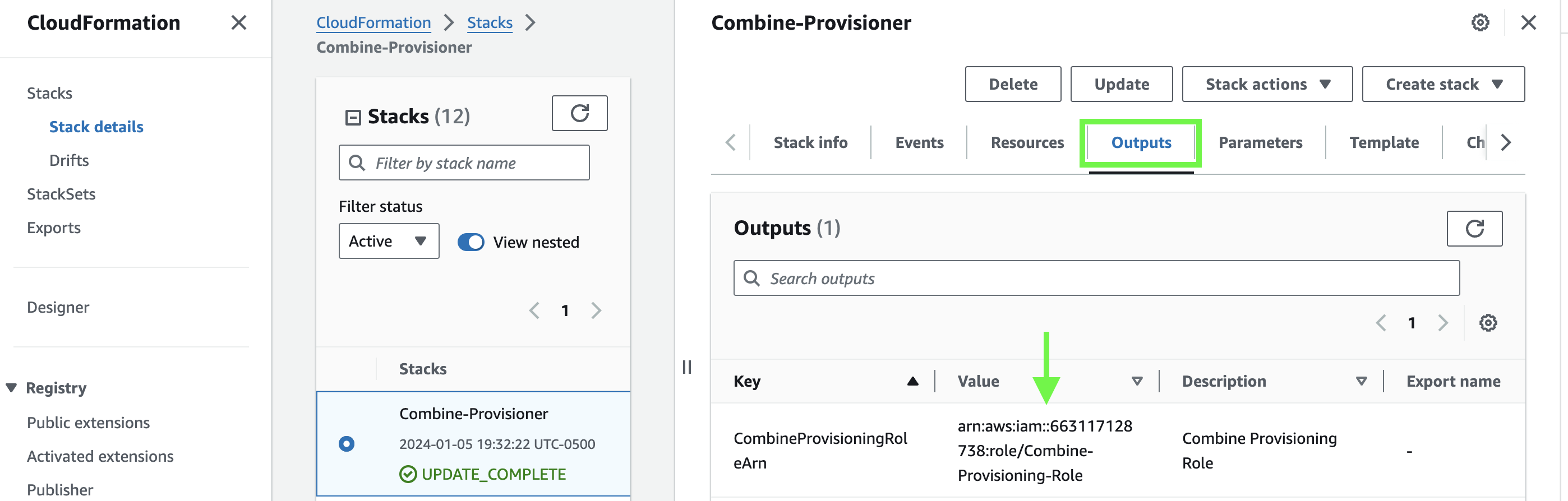Select the Combine-Provisioner stack radio button
The height and width of the screenshot is (501, 1568).
(x=347, y=444)
